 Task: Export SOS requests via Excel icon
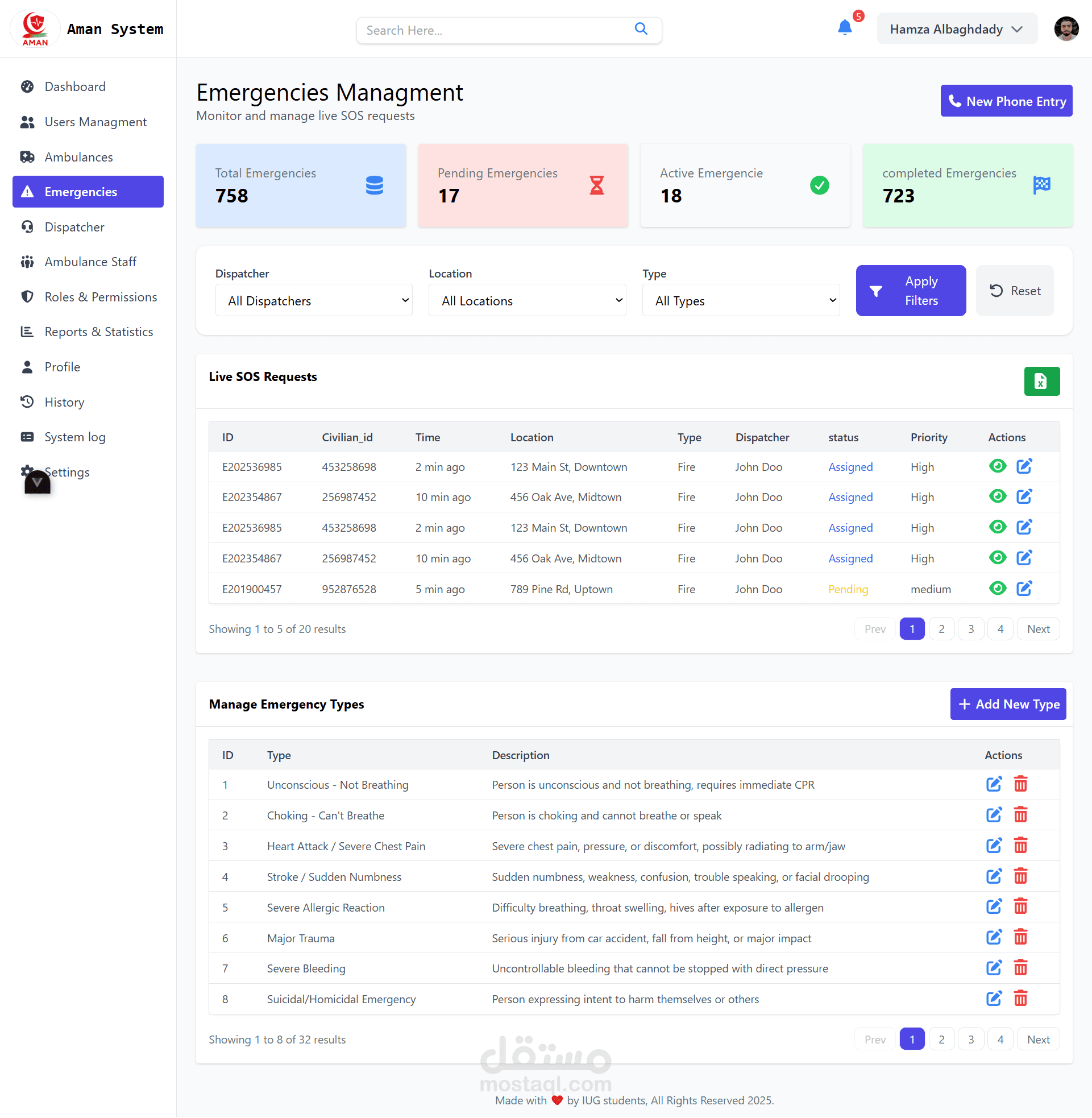[1041, 381]
